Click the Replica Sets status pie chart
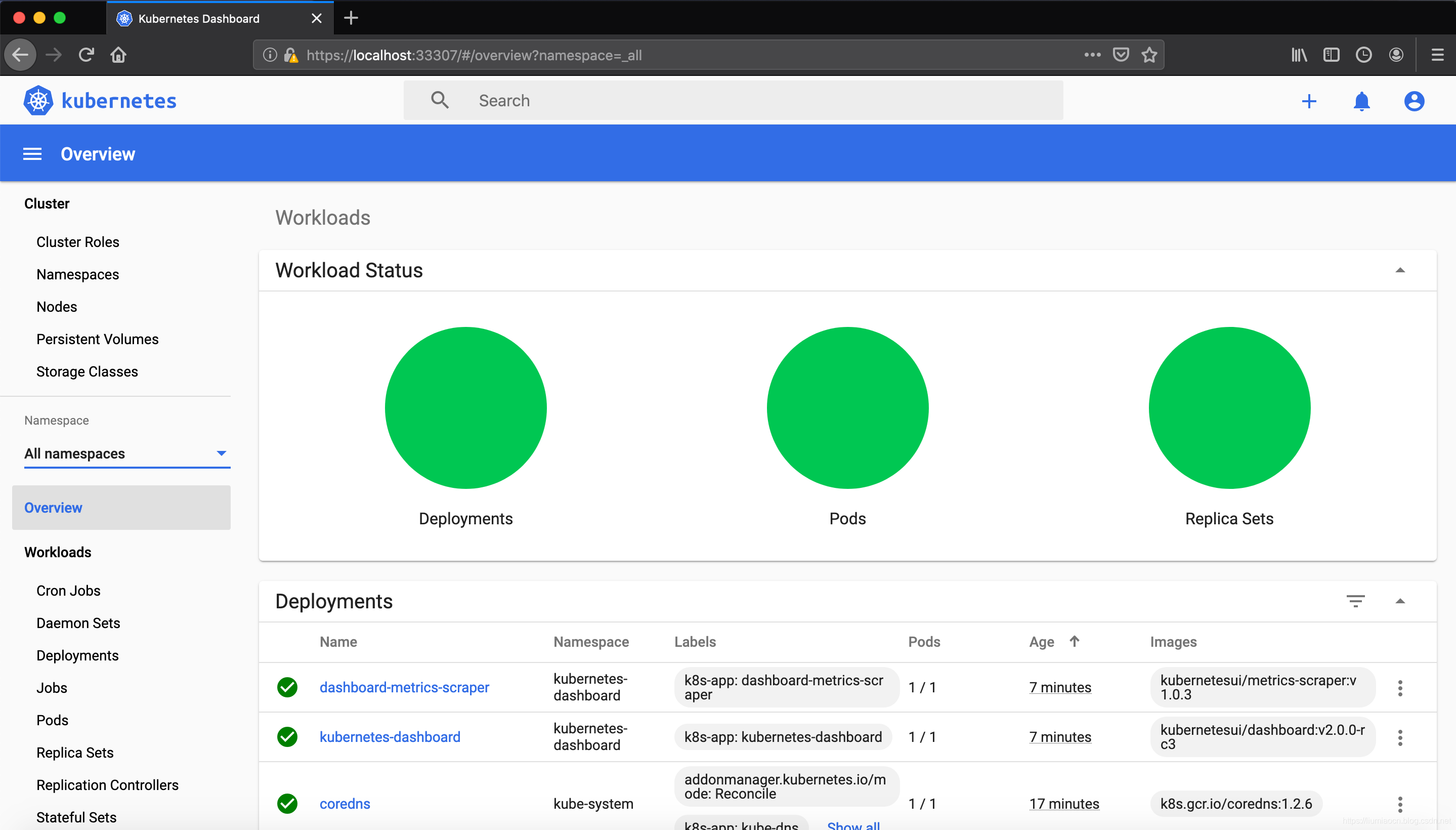Image resolution: width=1456 pixels, height=830 pixels. click(1229, 407)
